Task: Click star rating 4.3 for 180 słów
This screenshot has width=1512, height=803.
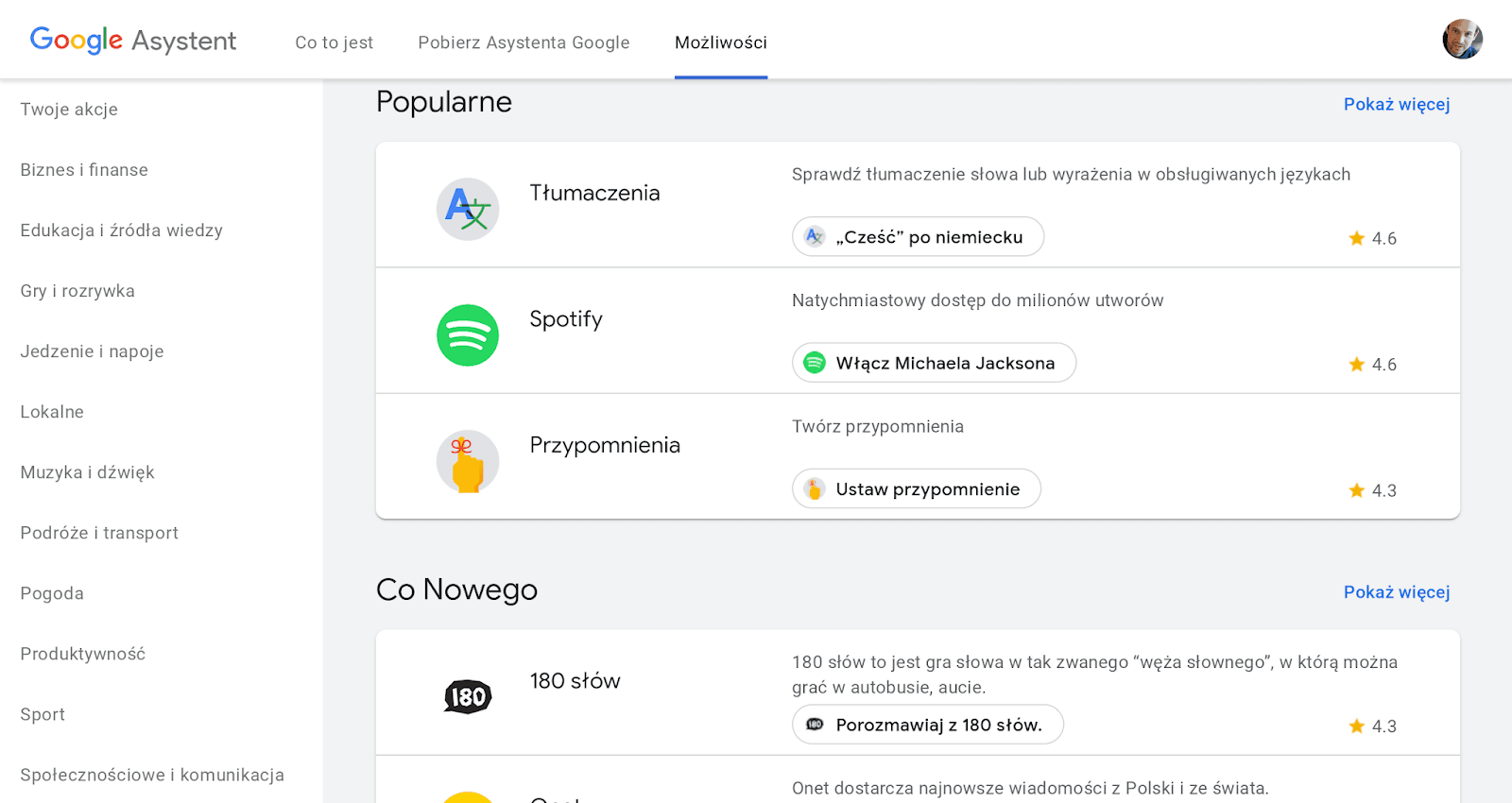Action: click(1372, 726)
